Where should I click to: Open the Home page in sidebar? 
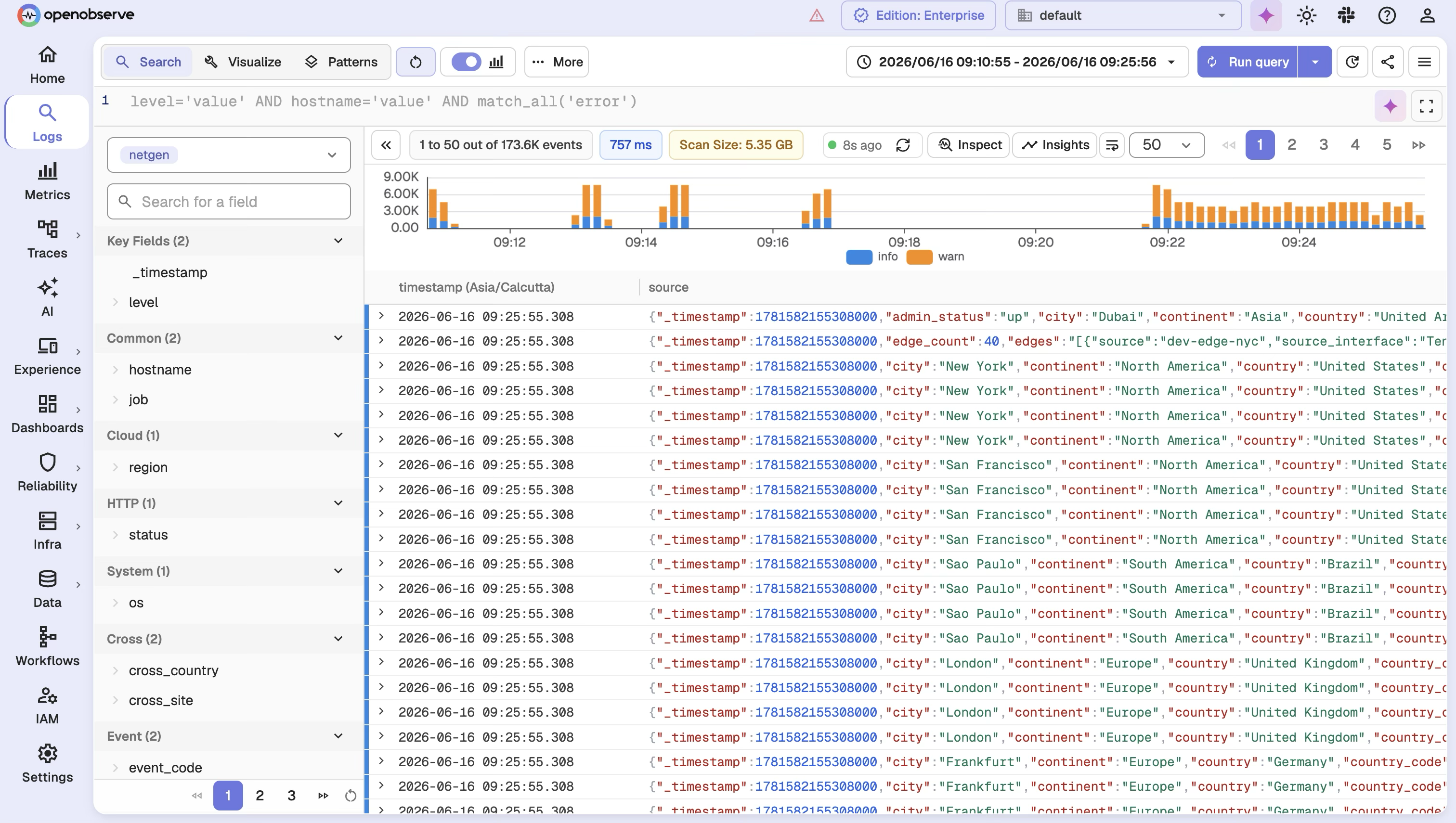[x=47, y=65]
